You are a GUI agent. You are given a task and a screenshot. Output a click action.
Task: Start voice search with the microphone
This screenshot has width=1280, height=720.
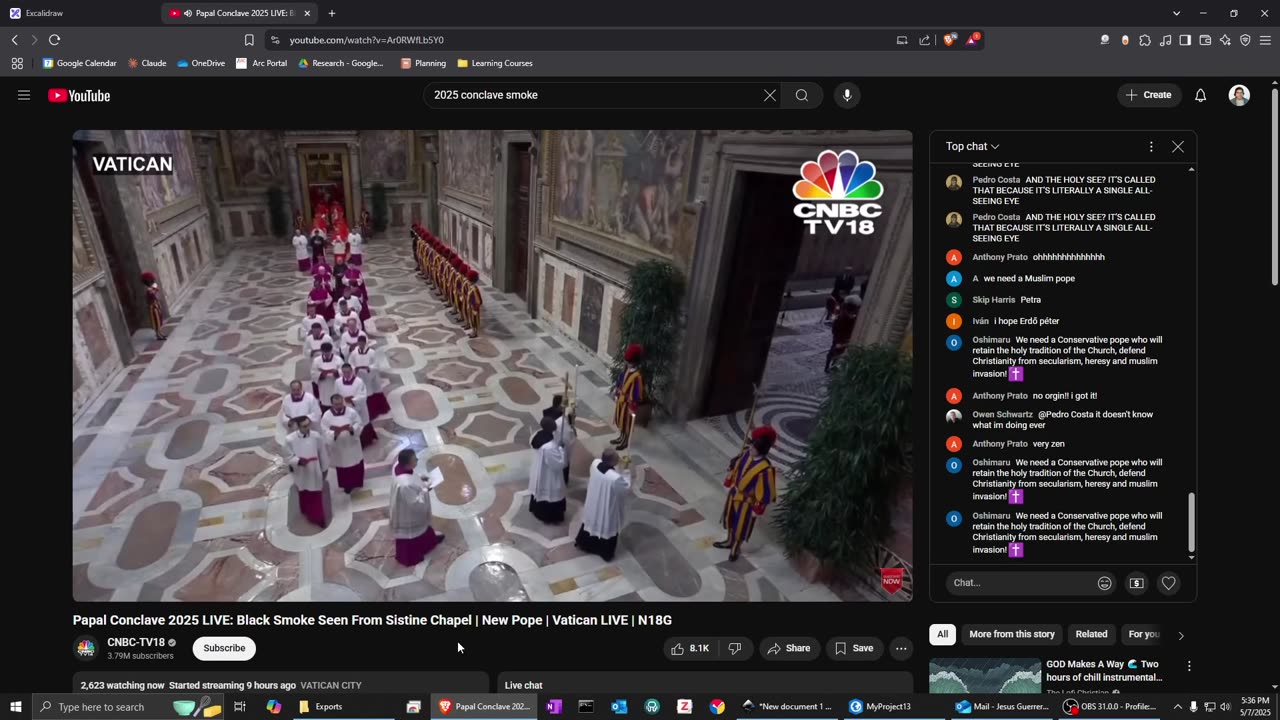pos(847,95)
